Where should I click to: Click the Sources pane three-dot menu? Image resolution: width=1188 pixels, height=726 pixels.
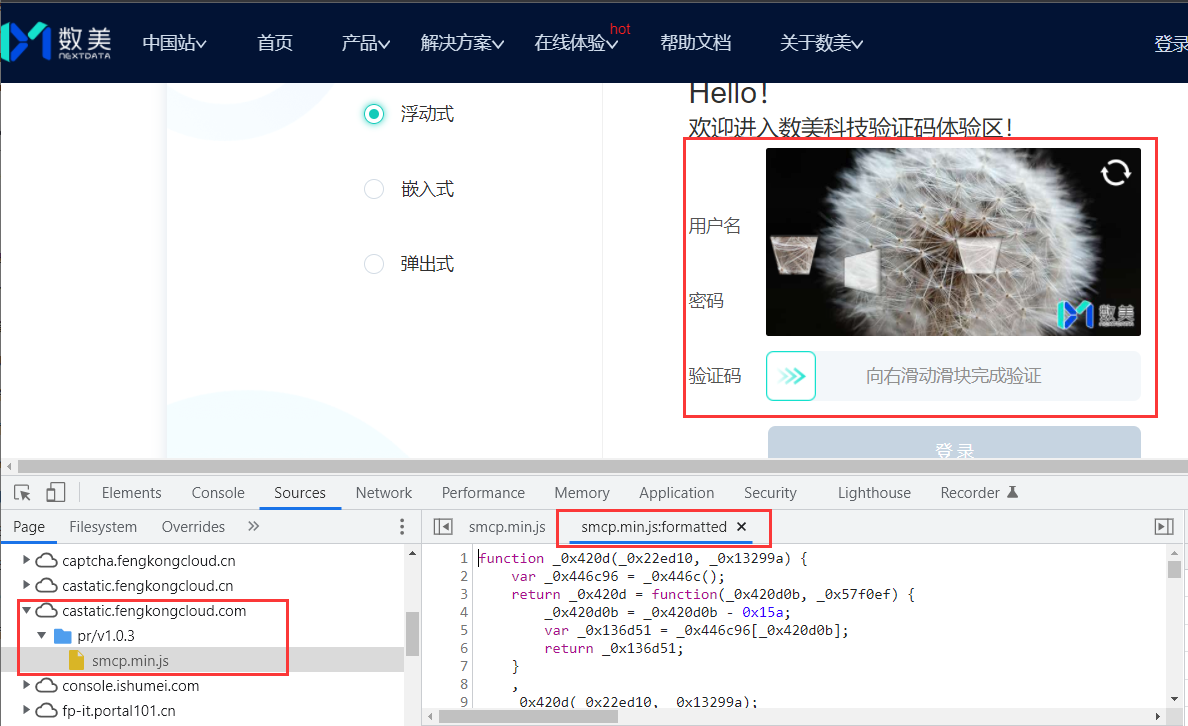402,527
